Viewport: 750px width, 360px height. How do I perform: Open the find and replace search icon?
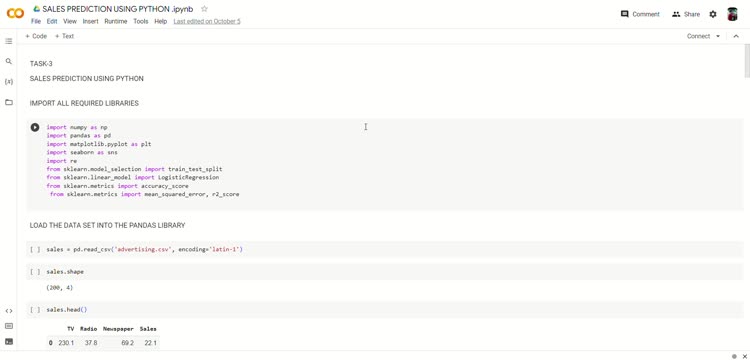click(x=9, y=61)
